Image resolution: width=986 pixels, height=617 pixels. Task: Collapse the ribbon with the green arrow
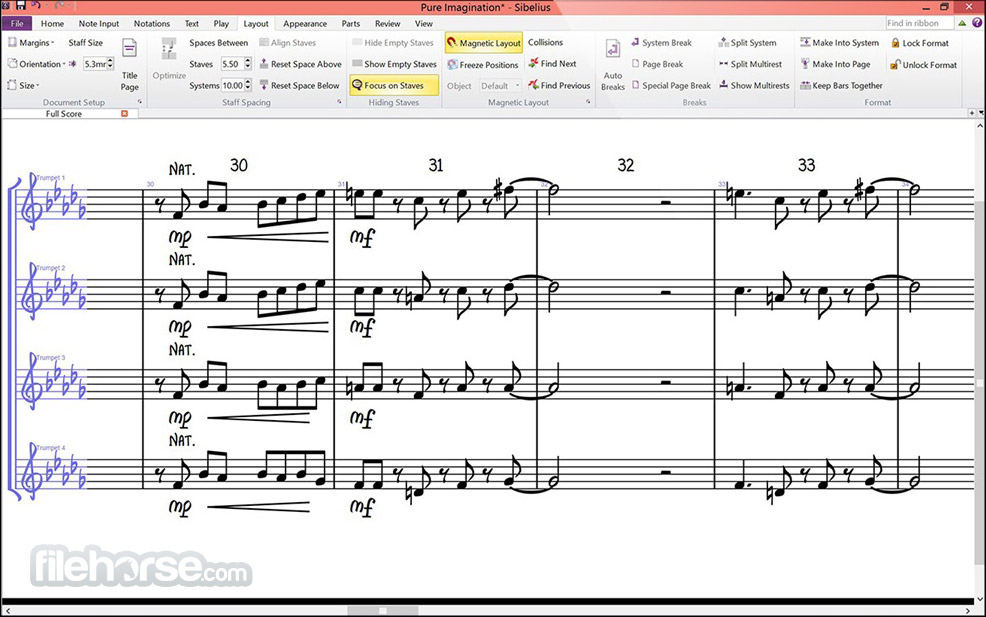pyautogui.click(x=962, y=23)
